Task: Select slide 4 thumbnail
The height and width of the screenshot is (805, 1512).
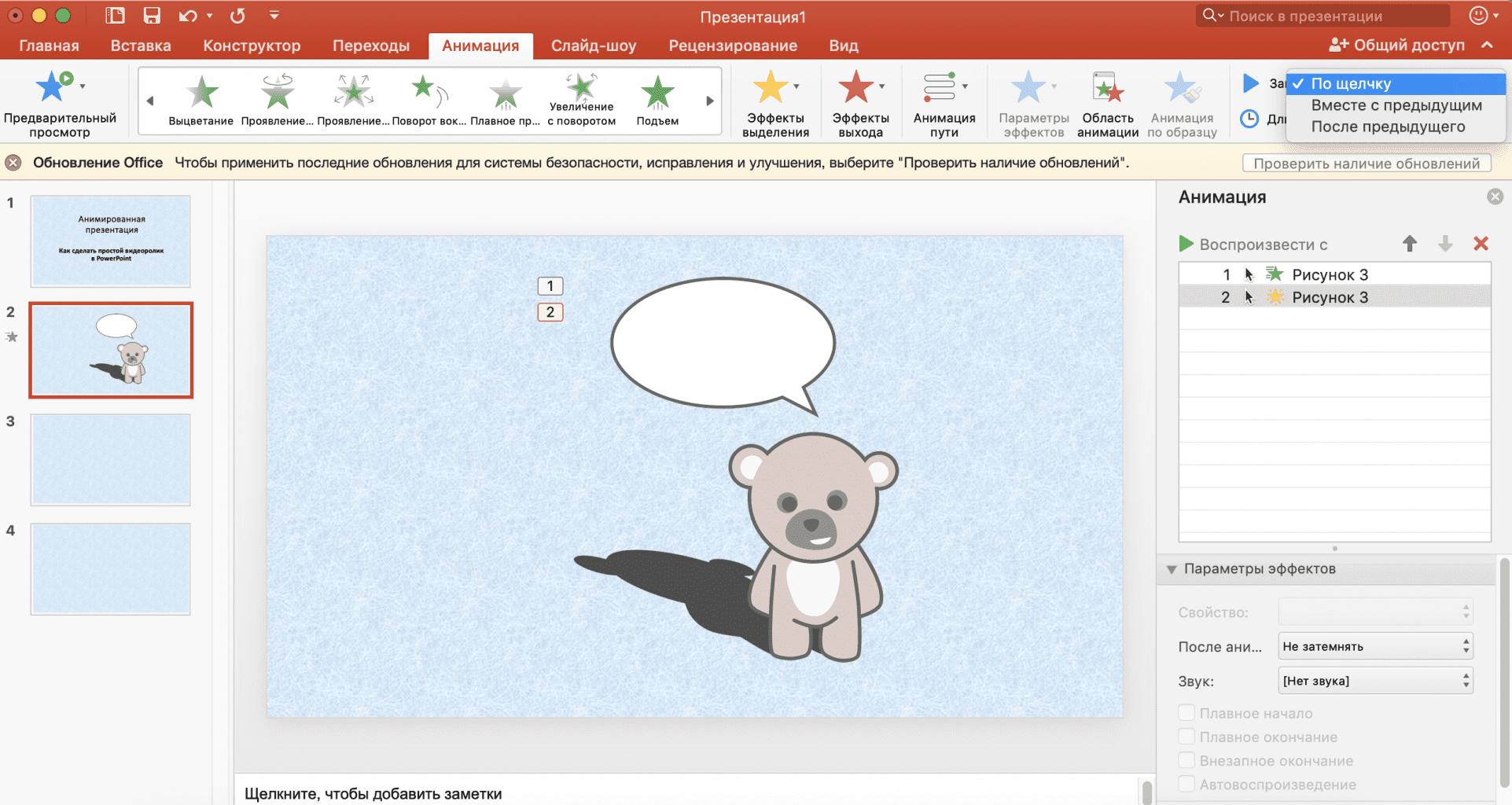Action: coord(111,569)
